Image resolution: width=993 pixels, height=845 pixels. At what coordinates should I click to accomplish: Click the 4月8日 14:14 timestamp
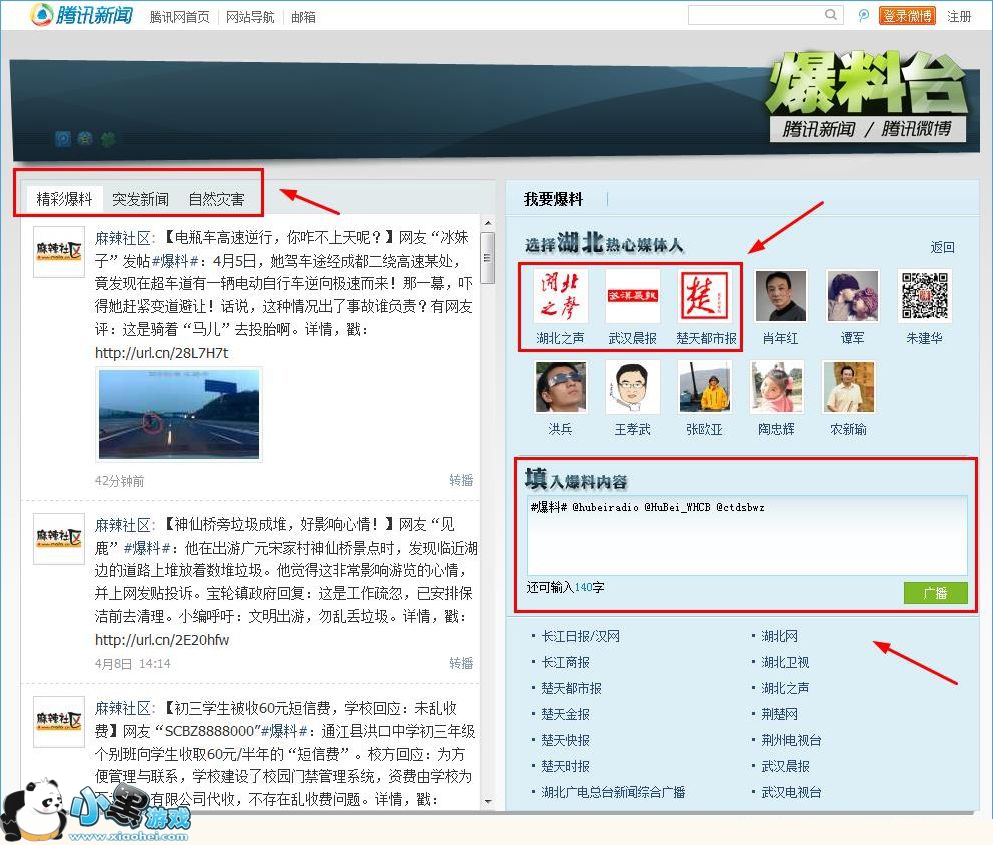132,663
